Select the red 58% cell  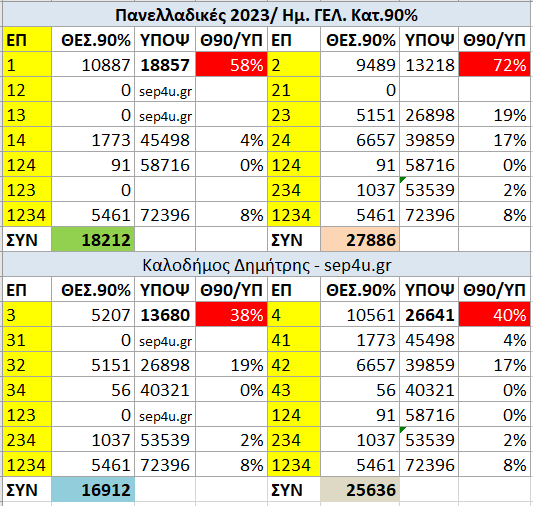(231, 65)
